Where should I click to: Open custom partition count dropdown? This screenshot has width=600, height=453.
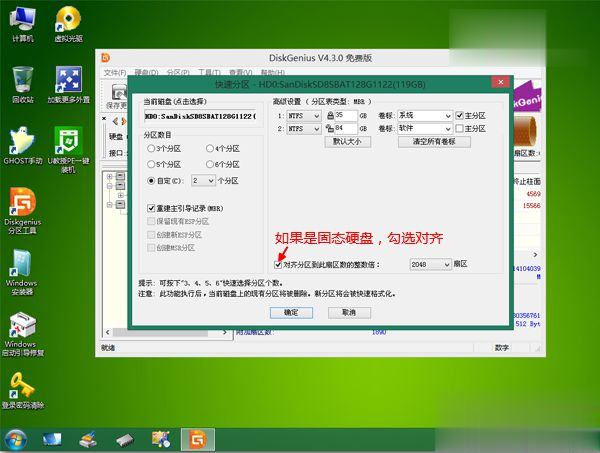click(204, 181)
